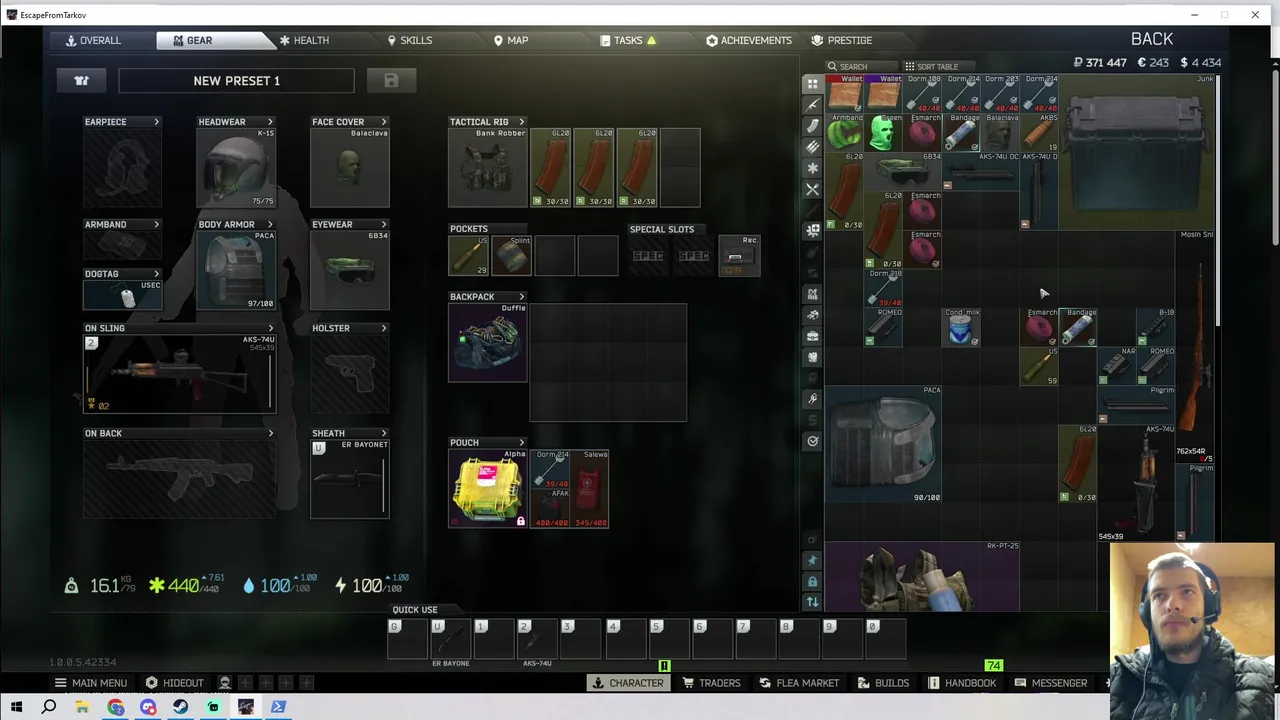1280x720 pixels.
Task: Expand the Eyewear slot arrow
Action: (x=384, y=225)
